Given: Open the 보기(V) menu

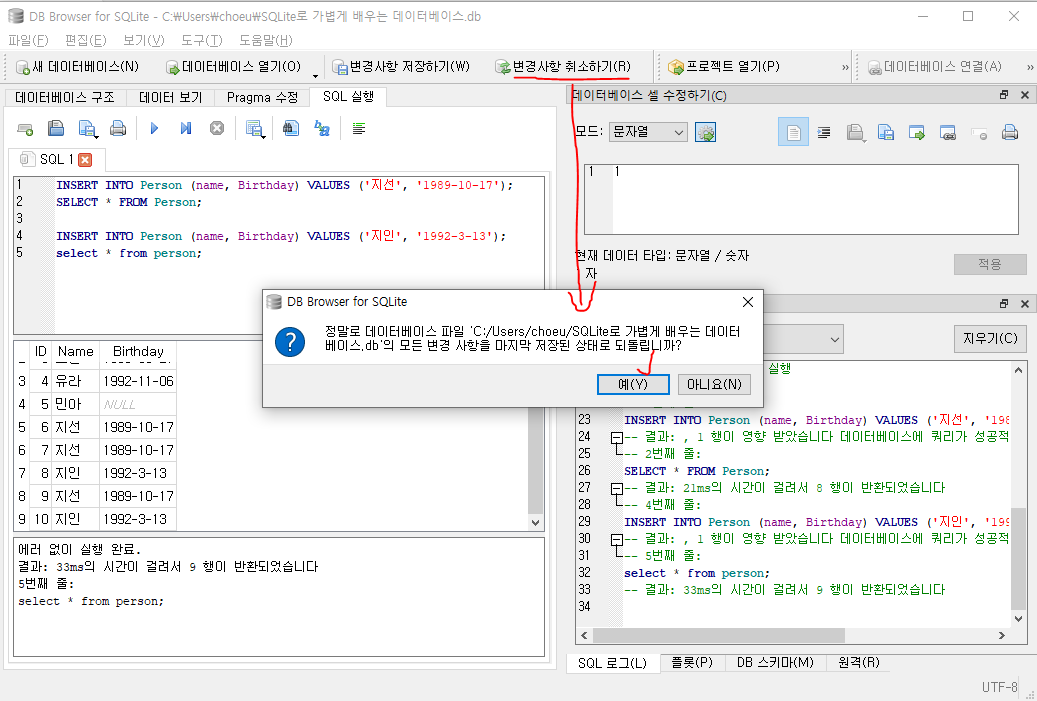Looking at the screenshot, I should 144,40.
